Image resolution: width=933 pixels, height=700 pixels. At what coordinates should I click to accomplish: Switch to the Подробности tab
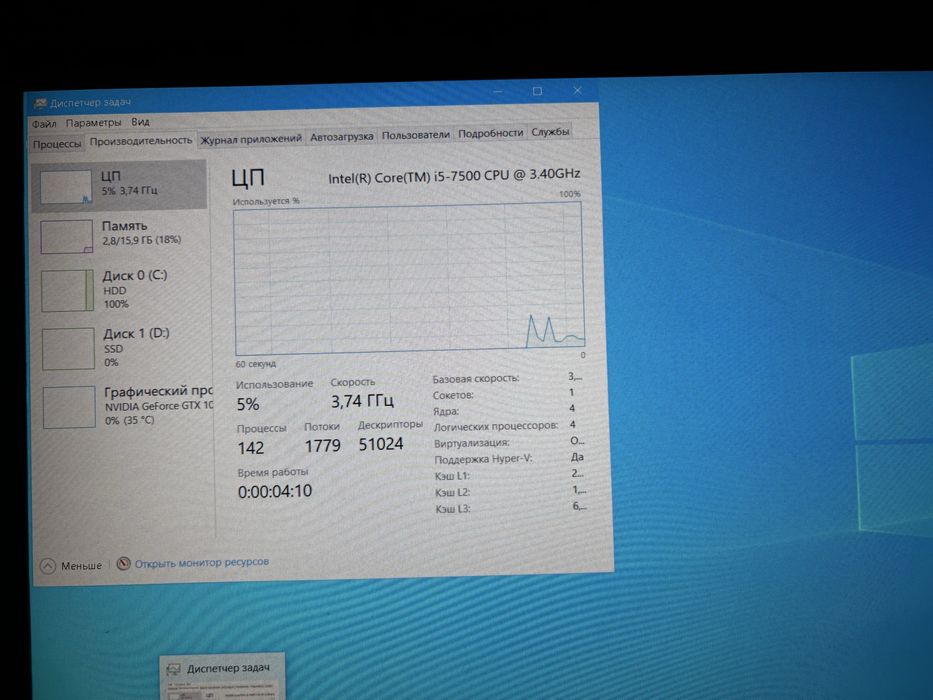click(490, 133)
